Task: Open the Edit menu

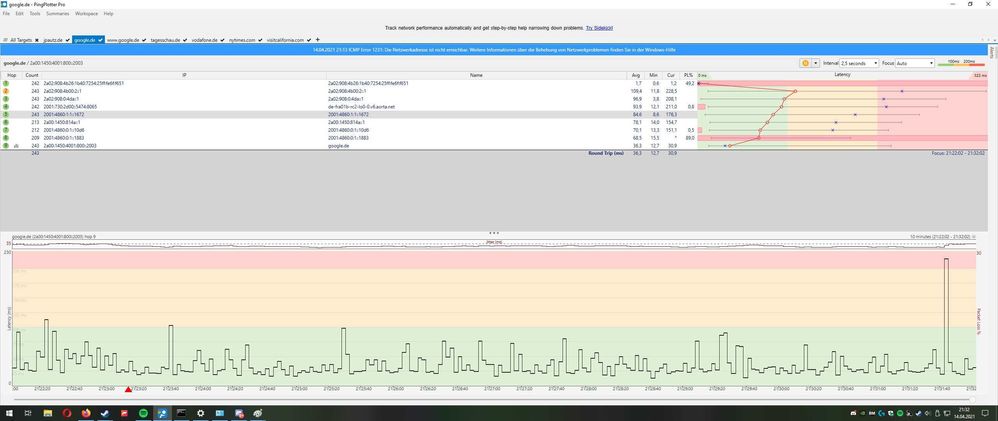Action: (x=20, y=13)
